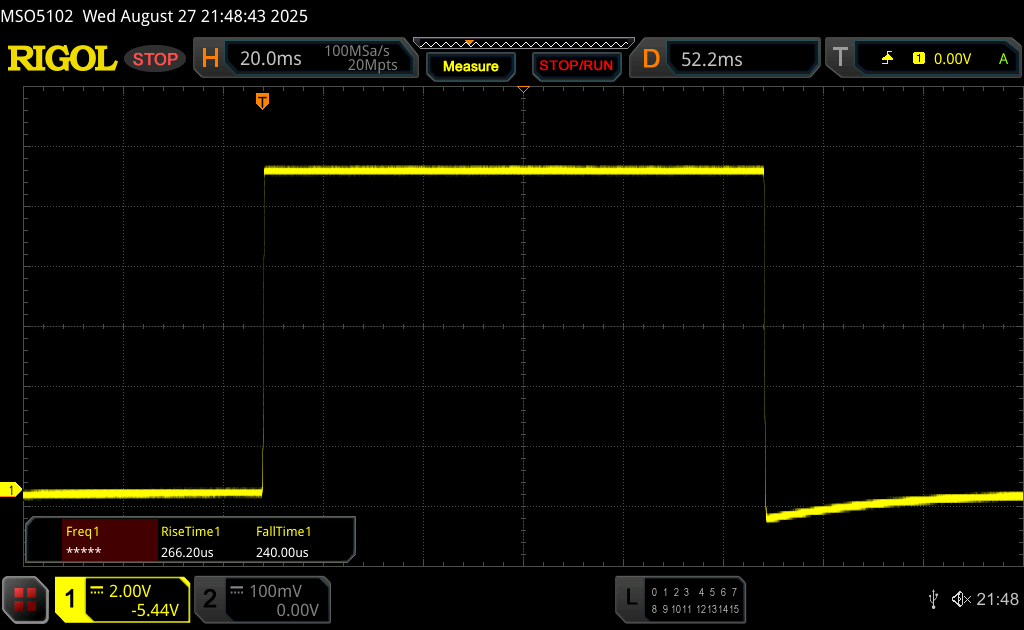Click channel 1 2.00V scale value
1024x630 pixels.
click(x=130, y=591)
